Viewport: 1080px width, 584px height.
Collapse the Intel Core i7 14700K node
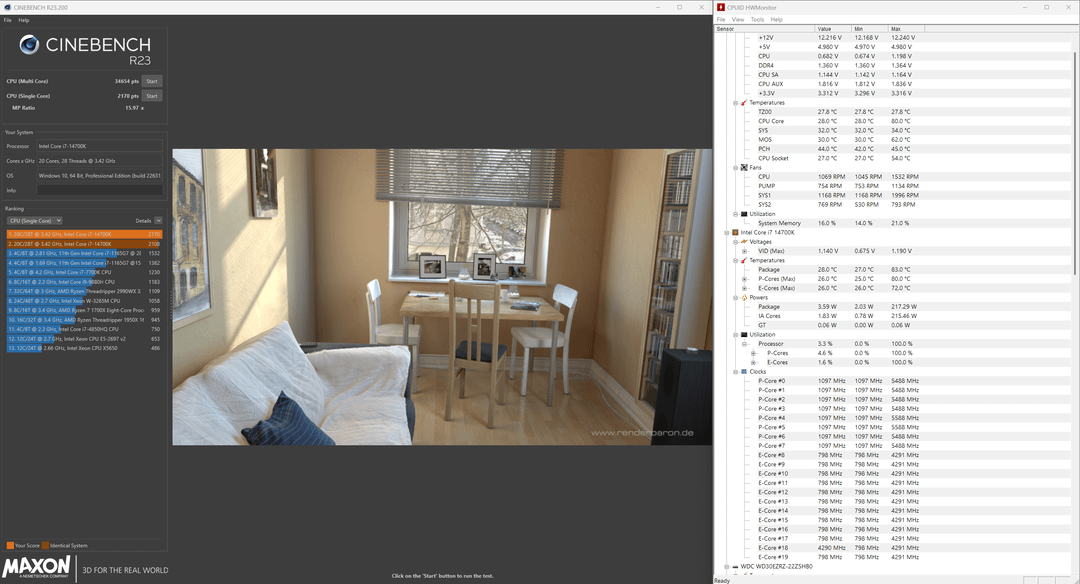(727, 233)
